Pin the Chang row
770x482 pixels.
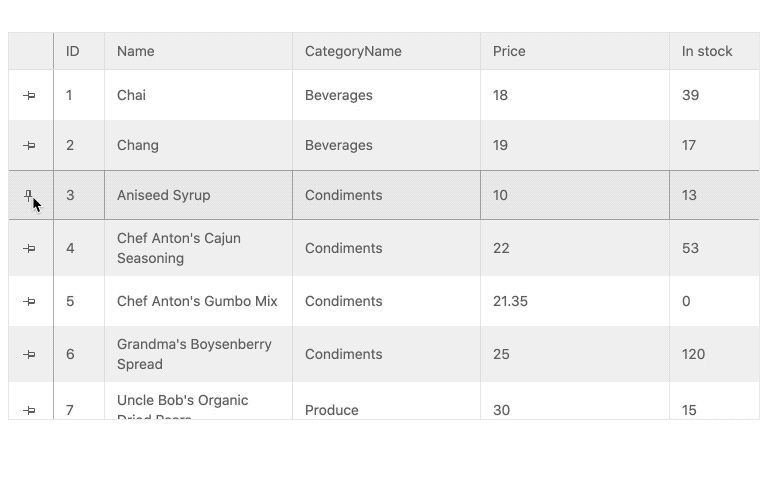(x=29, y=145)
